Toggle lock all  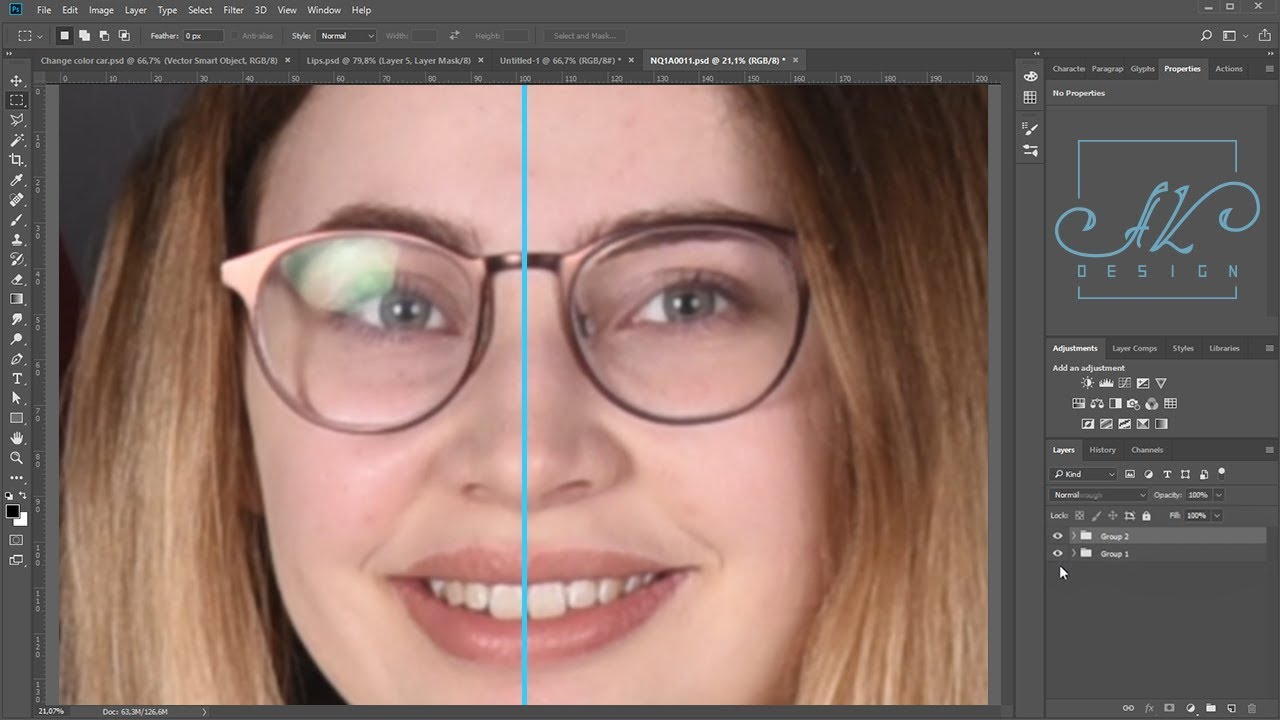(1146, 516)
